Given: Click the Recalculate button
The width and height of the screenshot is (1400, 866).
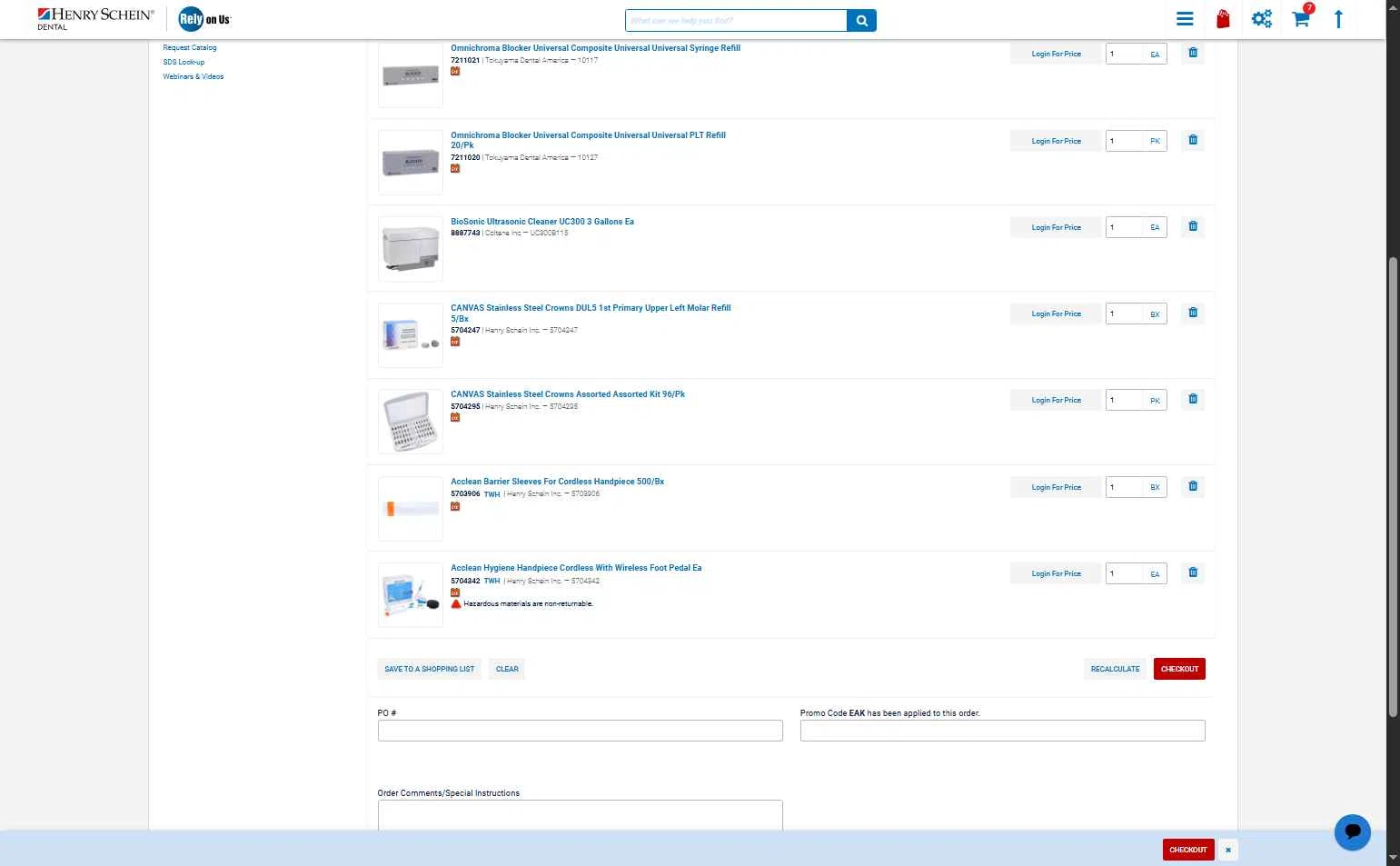Looking at the screenshot, I should 1115,669.
